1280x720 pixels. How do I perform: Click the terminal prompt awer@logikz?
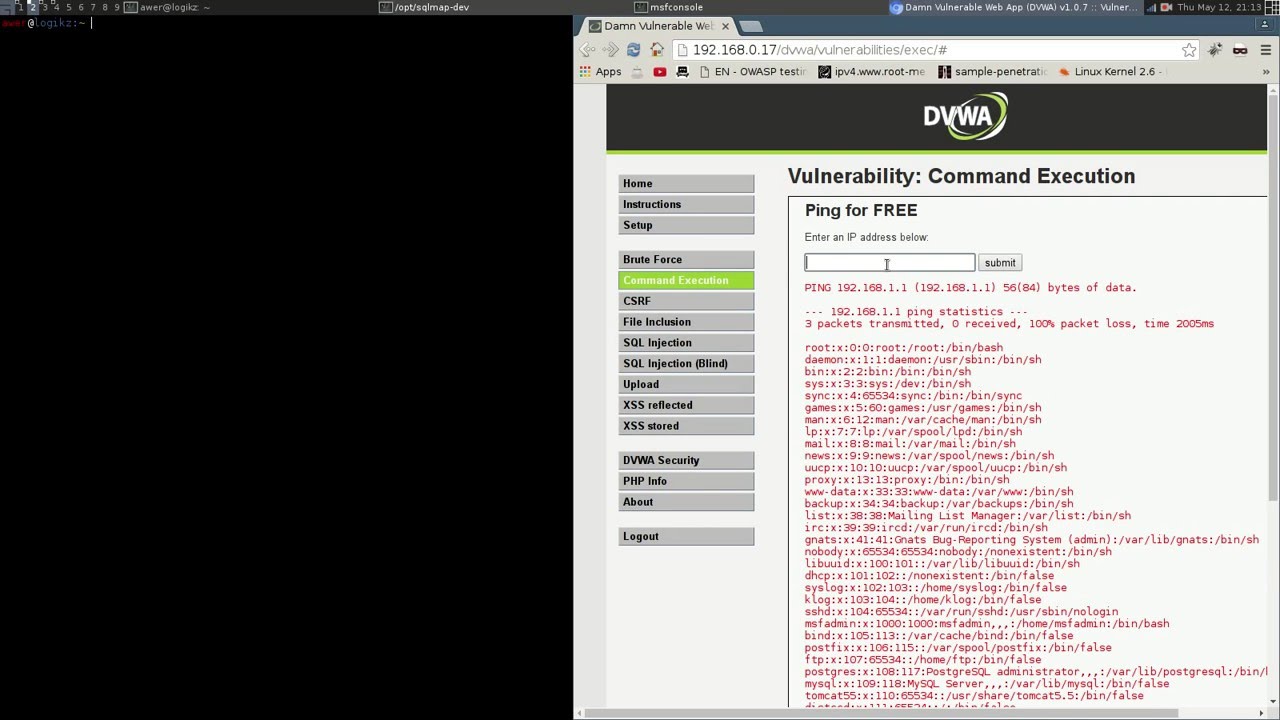coord(42,23)
